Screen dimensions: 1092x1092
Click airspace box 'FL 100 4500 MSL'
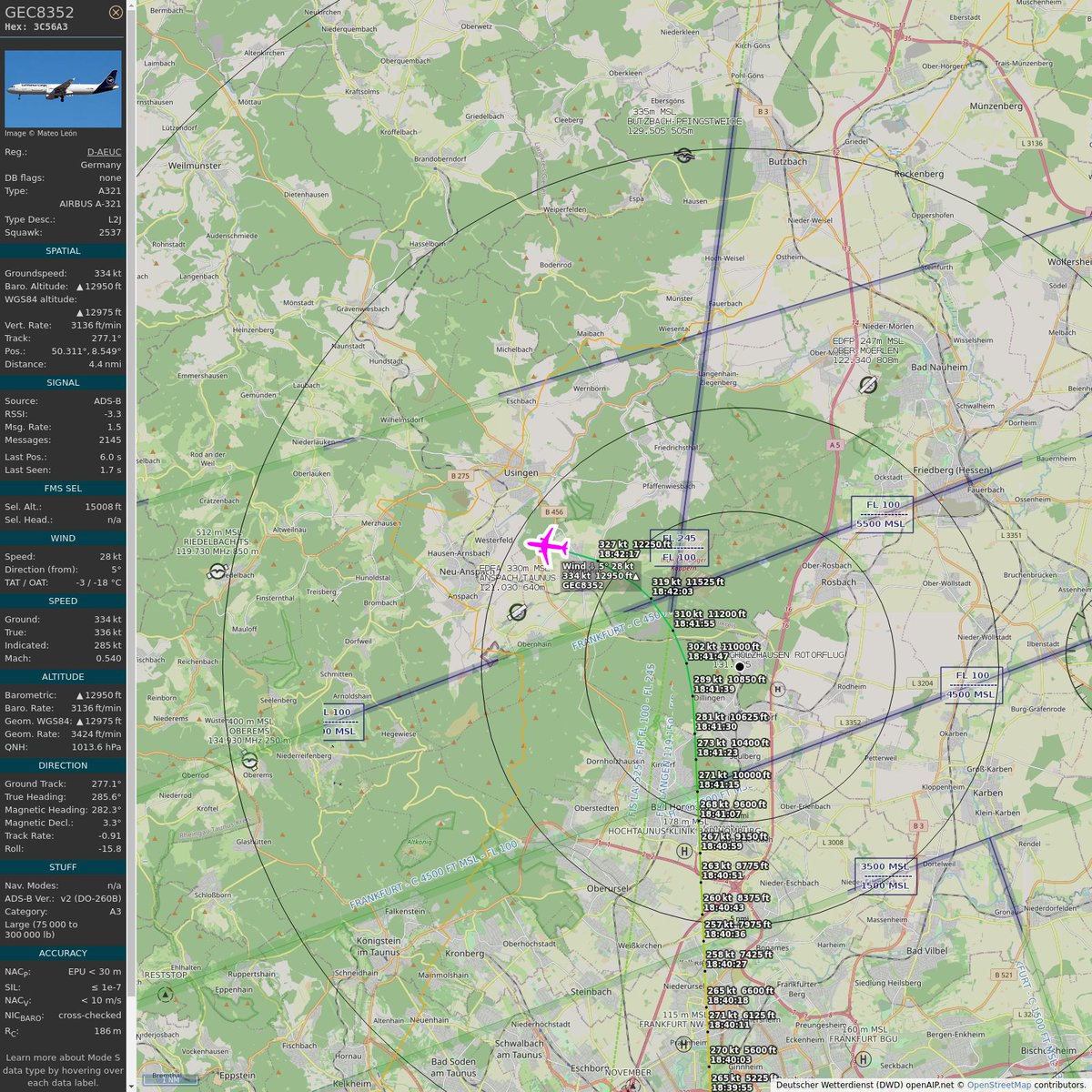(971, 684)
